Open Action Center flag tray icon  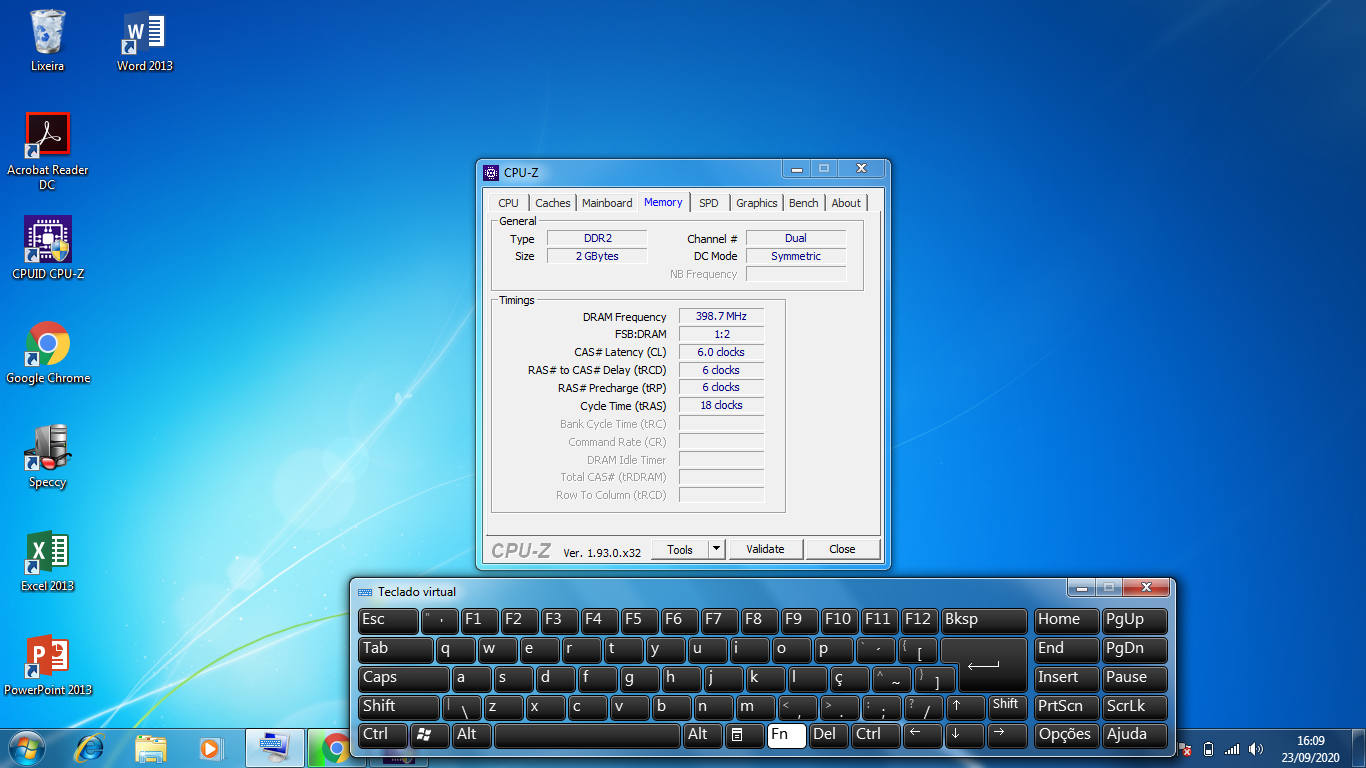(x=1185, y=749)
